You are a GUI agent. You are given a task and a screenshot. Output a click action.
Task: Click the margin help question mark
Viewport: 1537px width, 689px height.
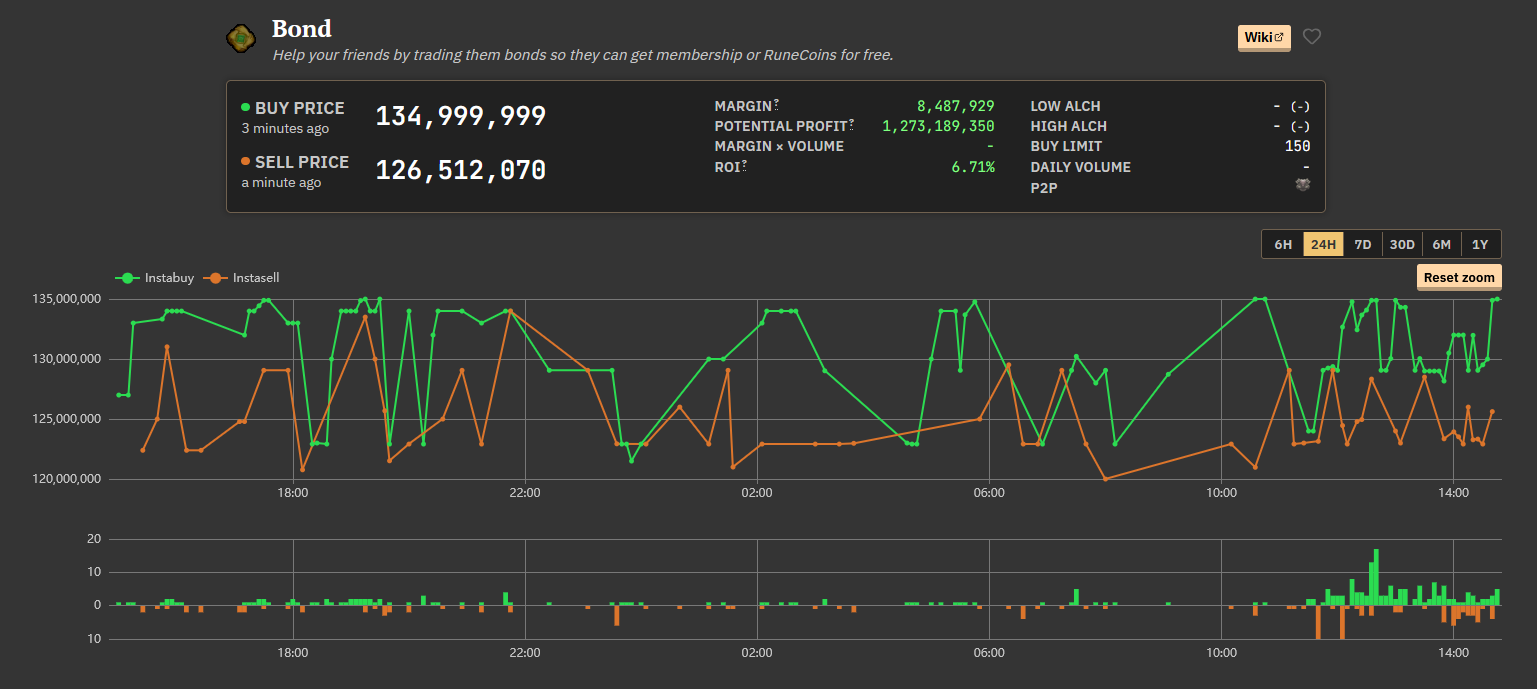click(x=776, y=104)
